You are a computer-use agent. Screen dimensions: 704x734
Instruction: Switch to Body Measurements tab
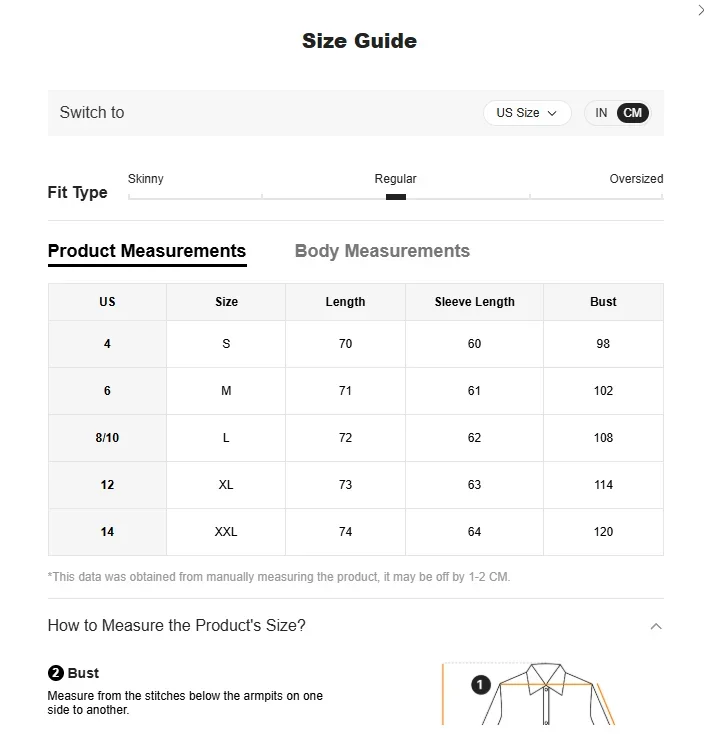click(x=382, y=251)
